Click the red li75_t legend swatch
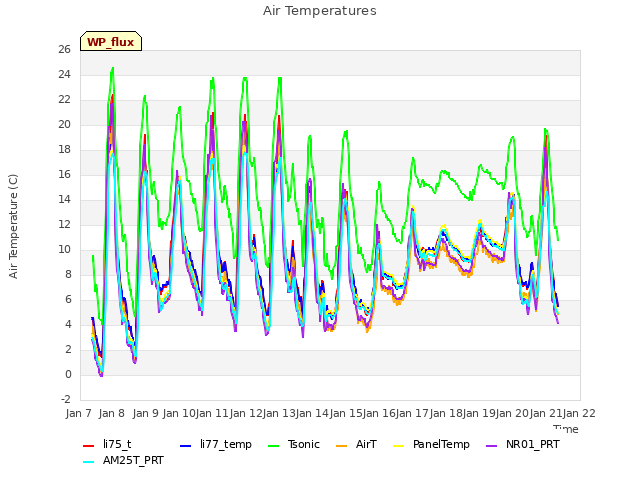This screenshot has height=480, width=640. [x=89, y=446]
